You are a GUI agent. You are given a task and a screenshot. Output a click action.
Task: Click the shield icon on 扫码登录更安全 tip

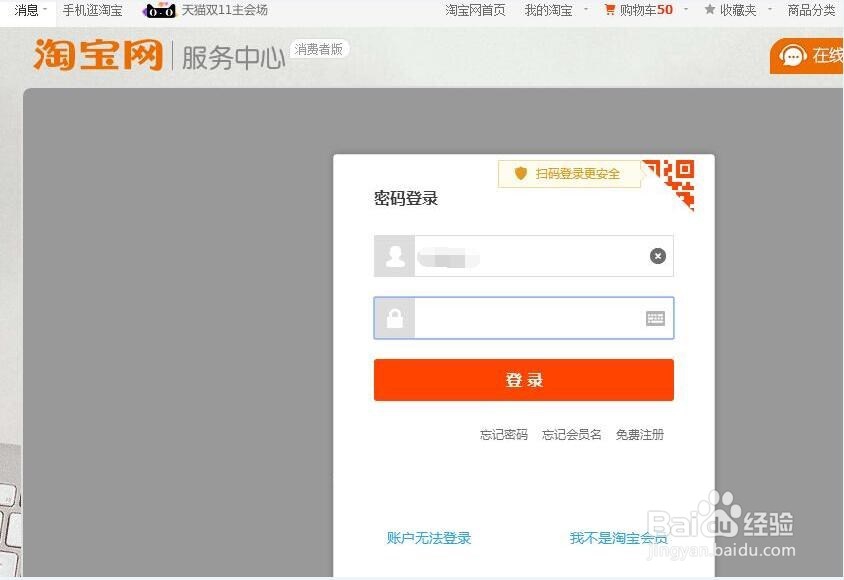tap(521, 173)
